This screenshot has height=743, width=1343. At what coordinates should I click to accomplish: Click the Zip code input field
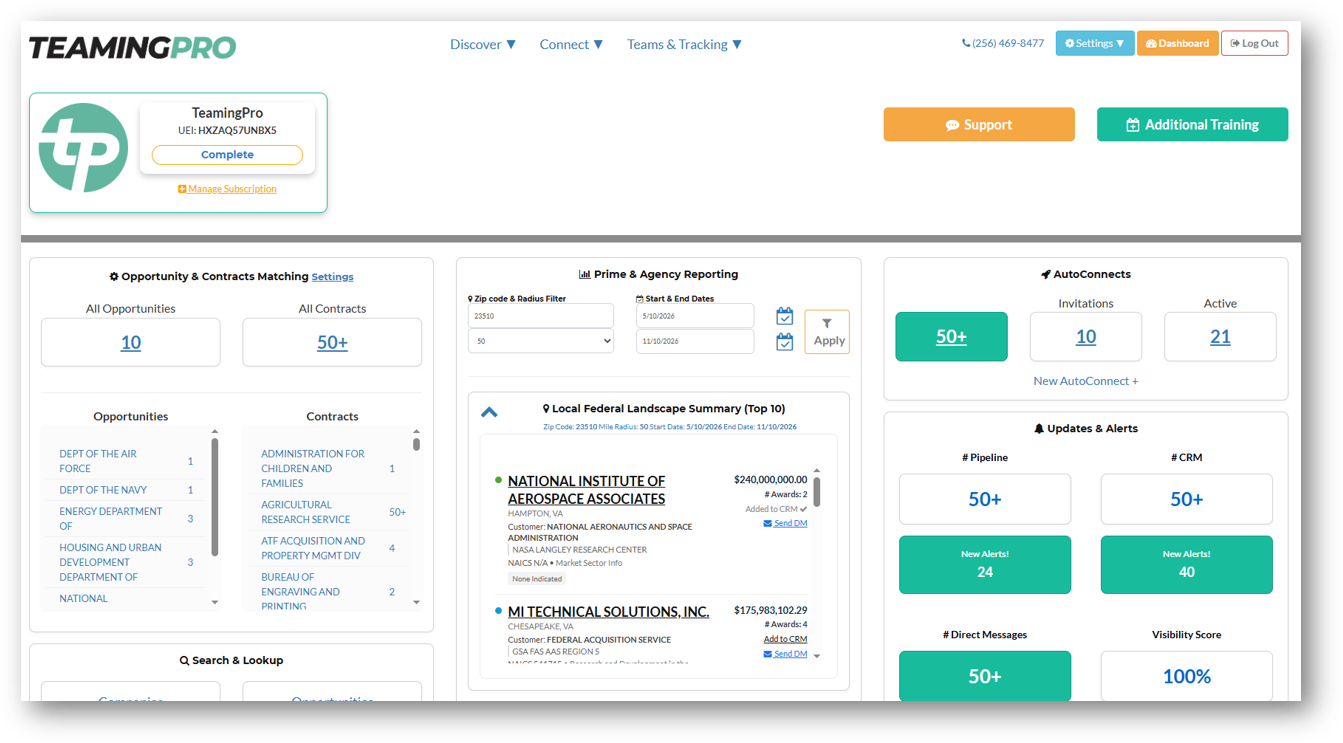click(x=541, y=316)
